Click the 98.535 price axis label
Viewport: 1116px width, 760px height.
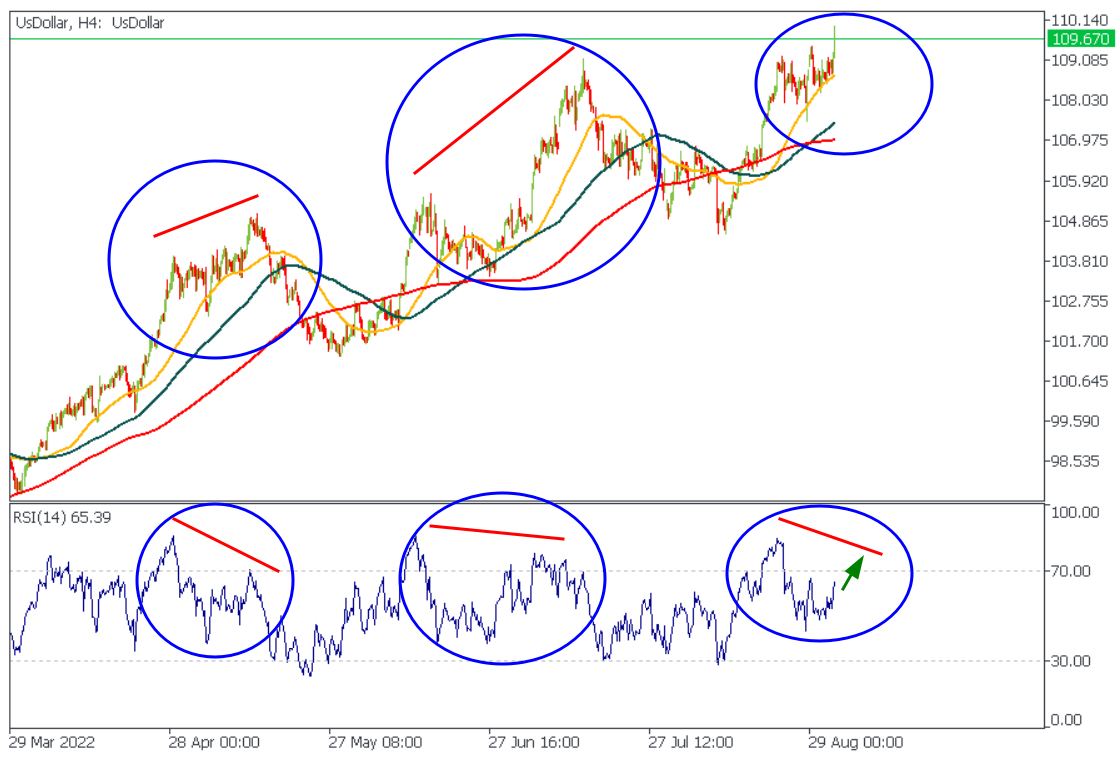(x=1075, y=461)
